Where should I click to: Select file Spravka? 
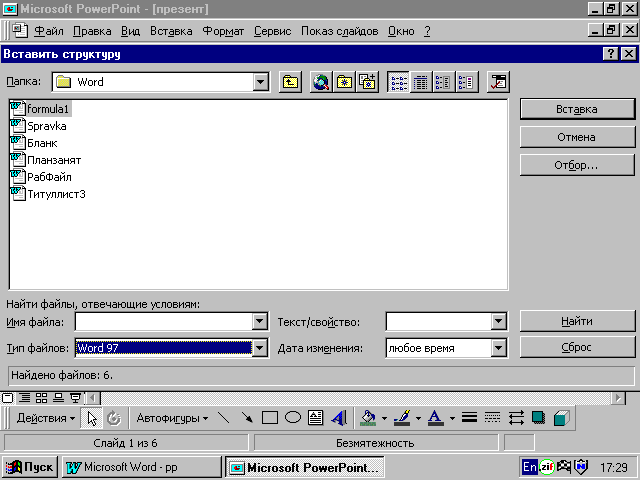coord(39,126)
